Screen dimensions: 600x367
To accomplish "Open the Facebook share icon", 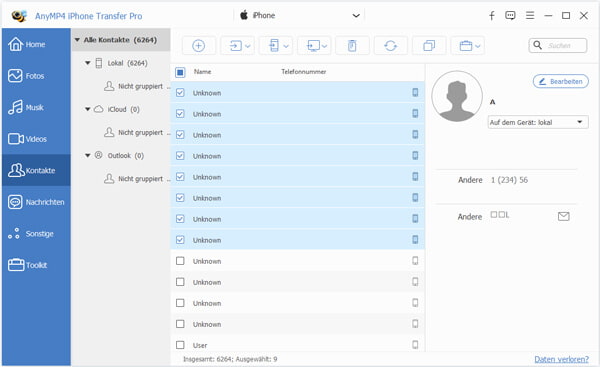I will (x=492, y=16).
